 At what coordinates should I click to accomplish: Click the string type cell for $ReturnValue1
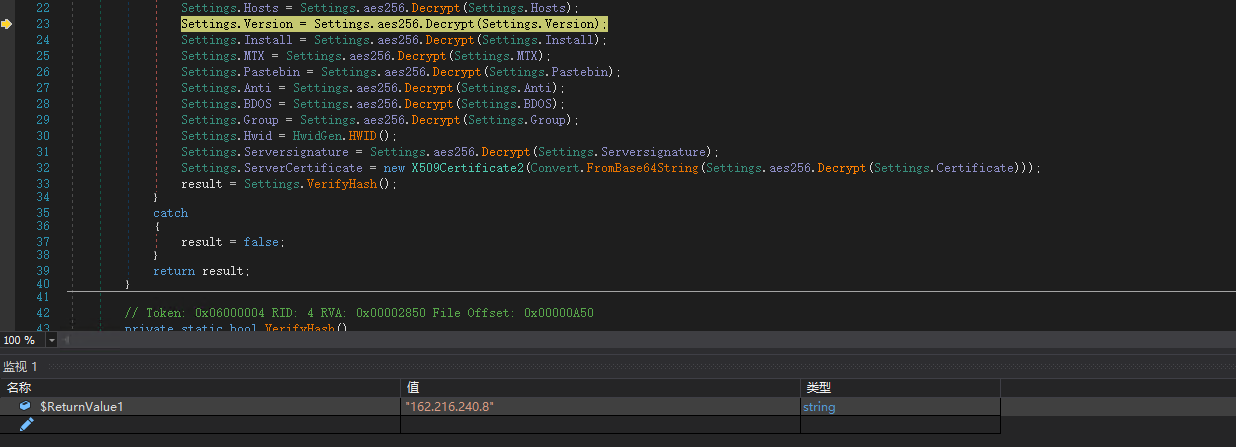point(819,407)
